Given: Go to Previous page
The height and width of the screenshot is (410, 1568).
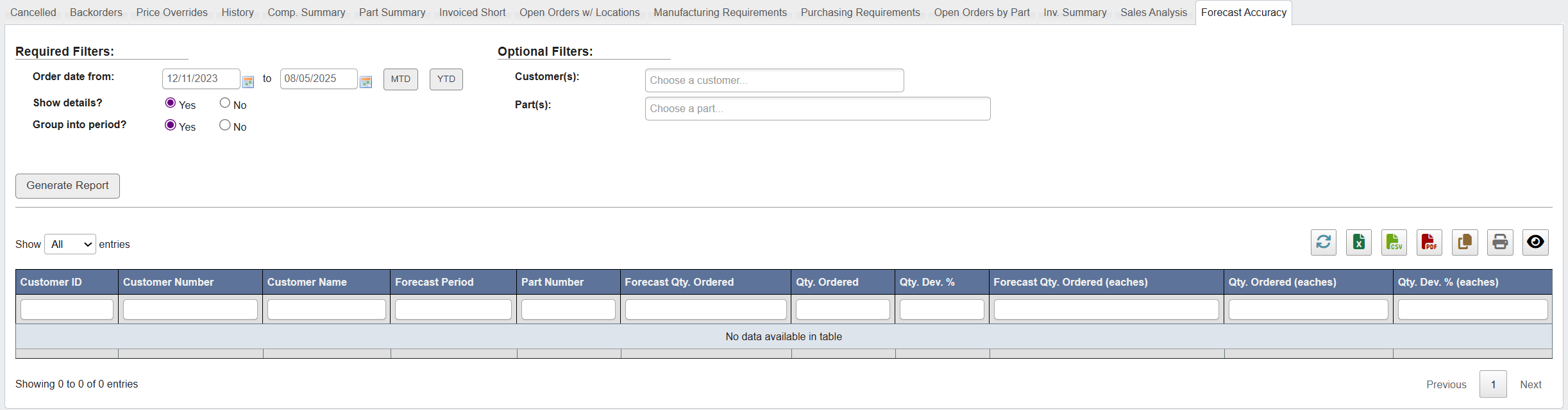Looking at the screenshot, I should 1446,384.
